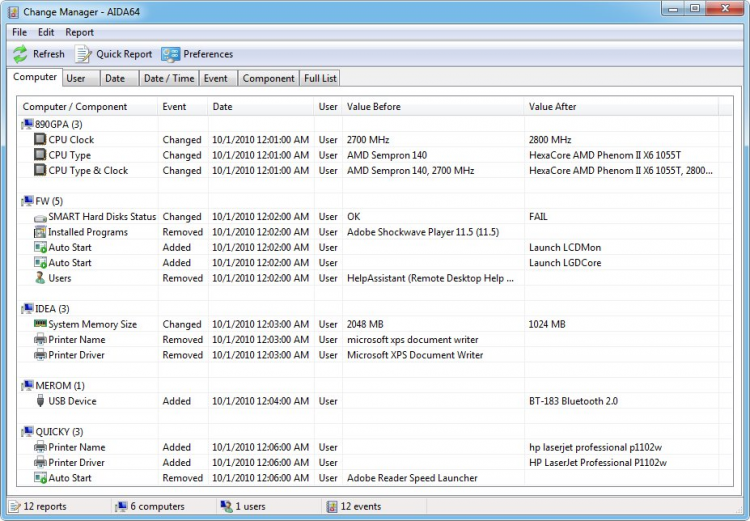
Task: Click Printer Driver icon in QUICKY group
Action: (x=40, y=463)
